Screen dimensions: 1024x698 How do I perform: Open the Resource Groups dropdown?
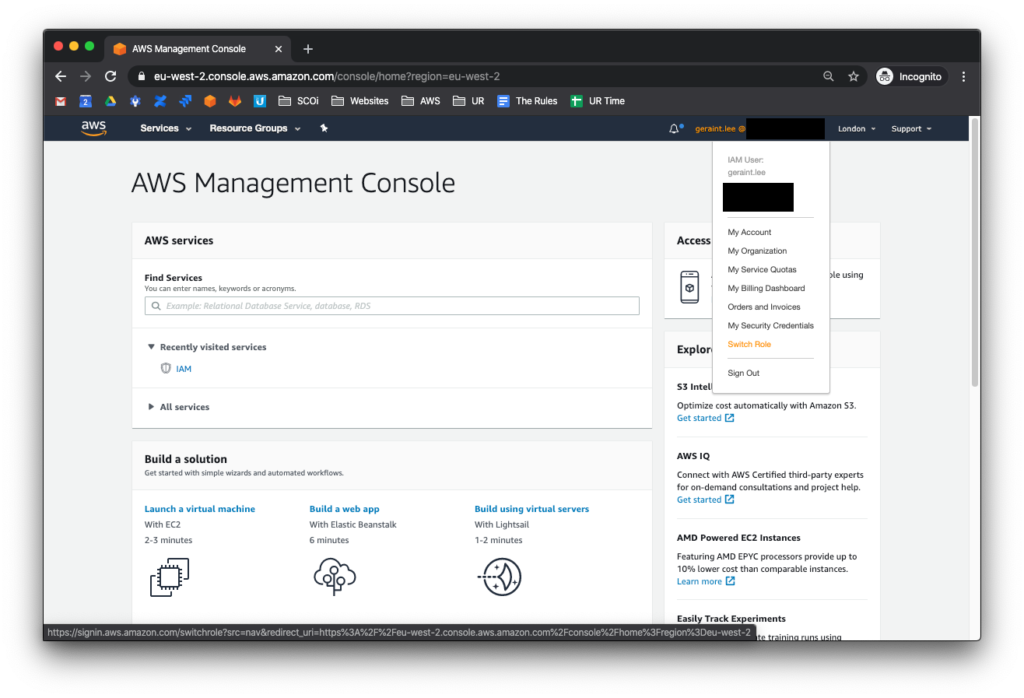tap(255, 128)
